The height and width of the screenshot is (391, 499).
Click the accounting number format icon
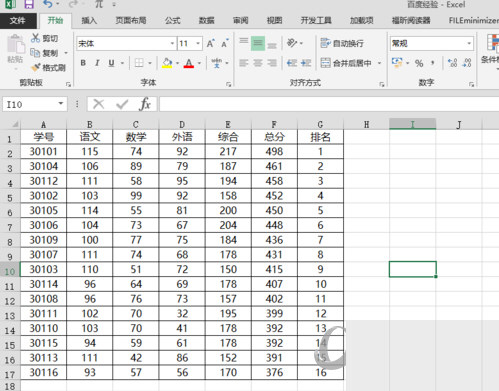[397, 63]
